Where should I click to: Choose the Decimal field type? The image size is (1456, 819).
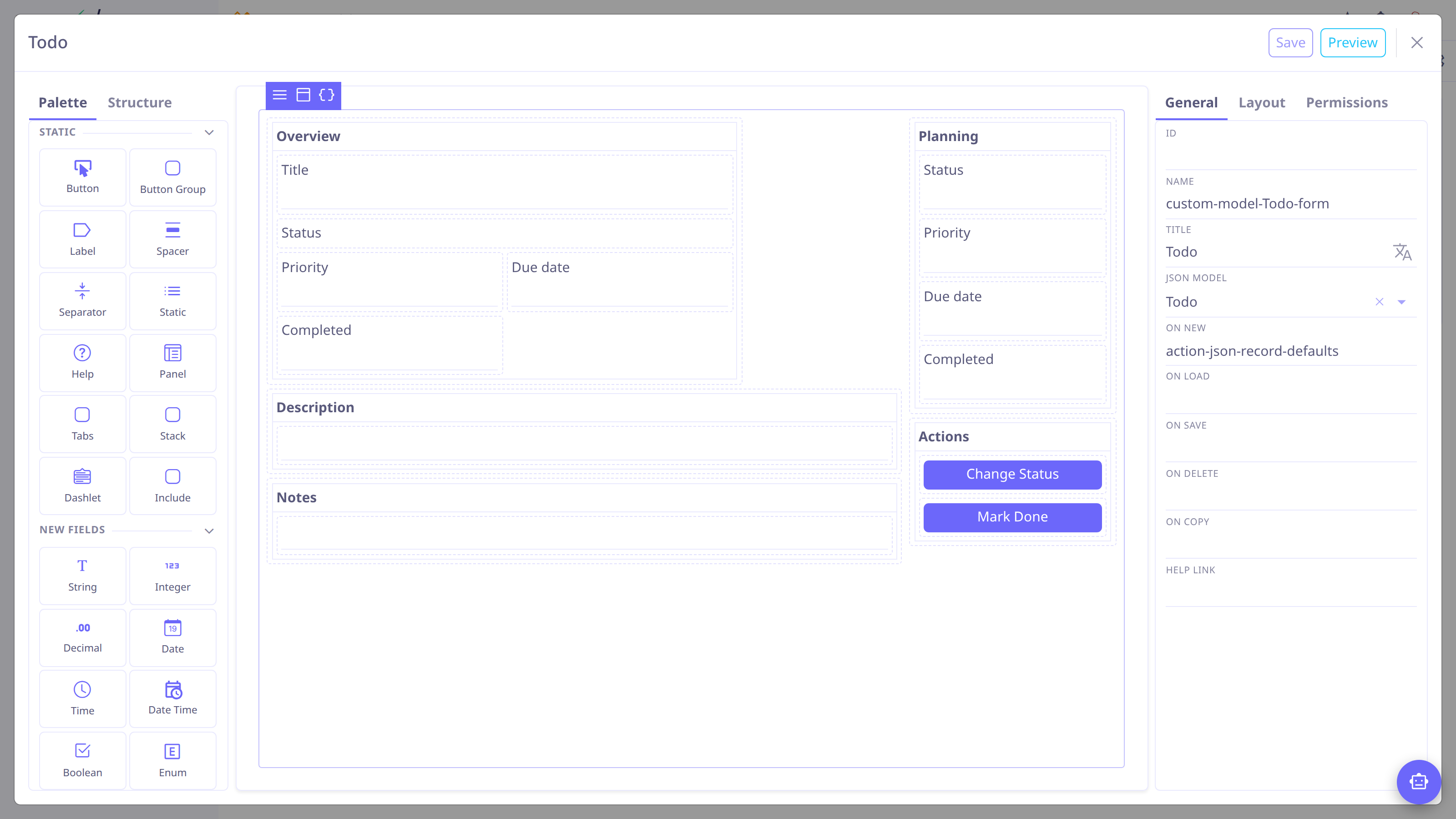82,637
